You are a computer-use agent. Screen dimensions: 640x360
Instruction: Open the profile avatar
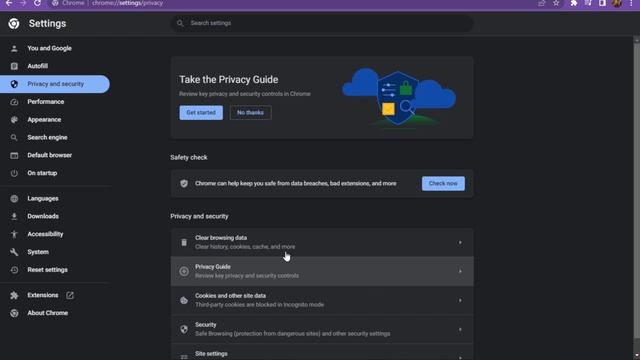click(617, 3)
